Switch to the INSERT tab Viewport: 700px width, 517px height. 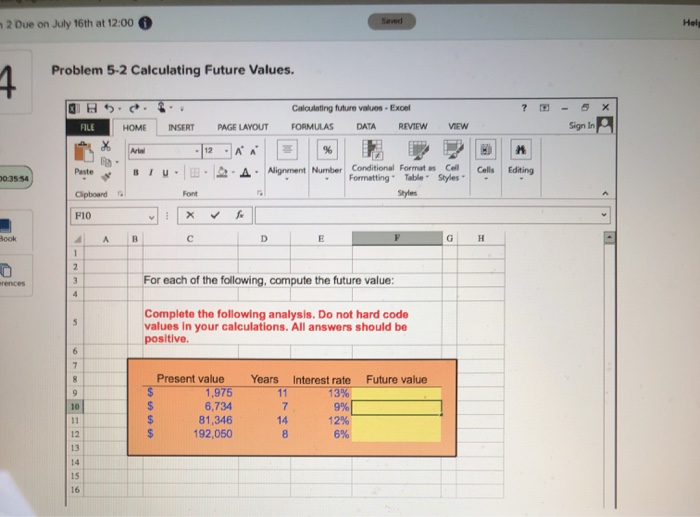(181, 128)
